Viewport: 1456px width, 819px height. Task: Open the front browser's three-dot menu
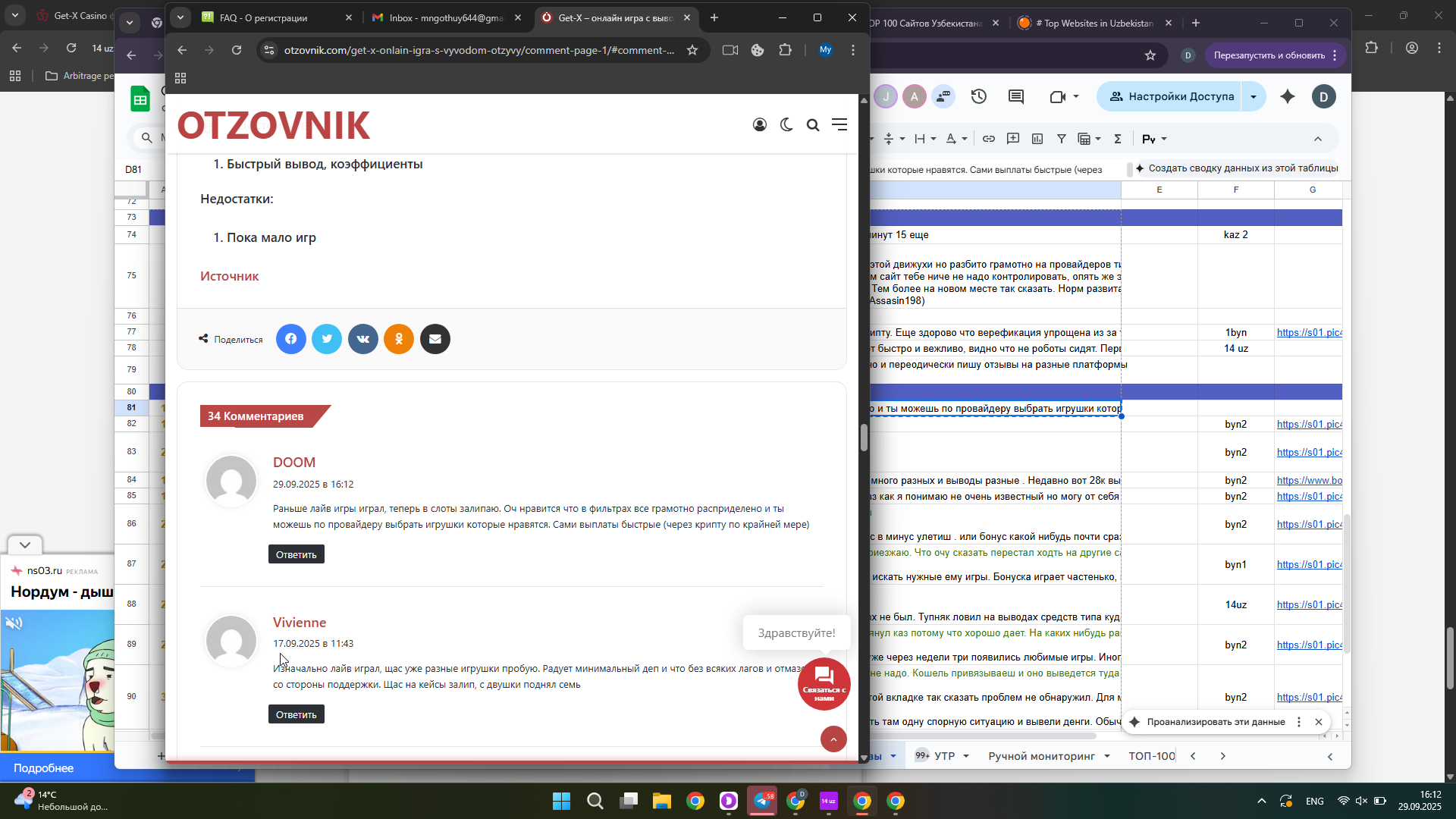pos(853,50)
